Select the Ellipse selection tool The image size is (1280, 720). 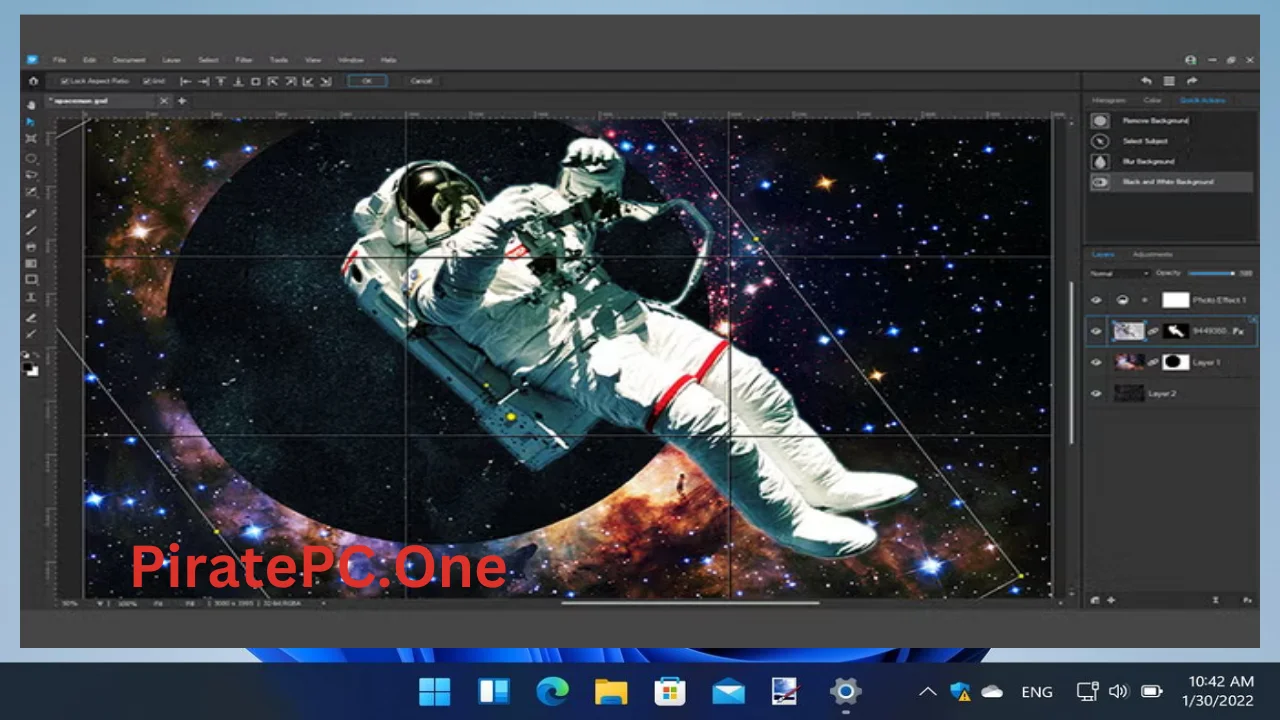coord(31,158)
